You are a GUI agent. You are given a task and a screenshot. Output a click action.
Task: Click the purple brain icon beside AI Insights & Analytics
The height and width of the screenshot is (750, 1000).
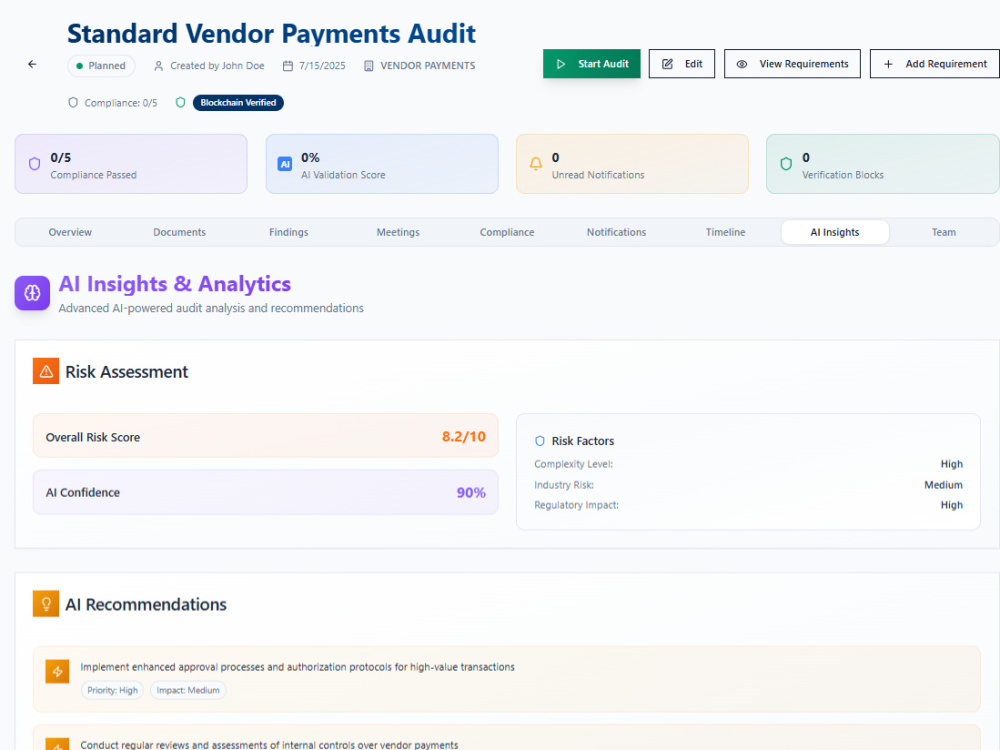[x=32, y=293]
